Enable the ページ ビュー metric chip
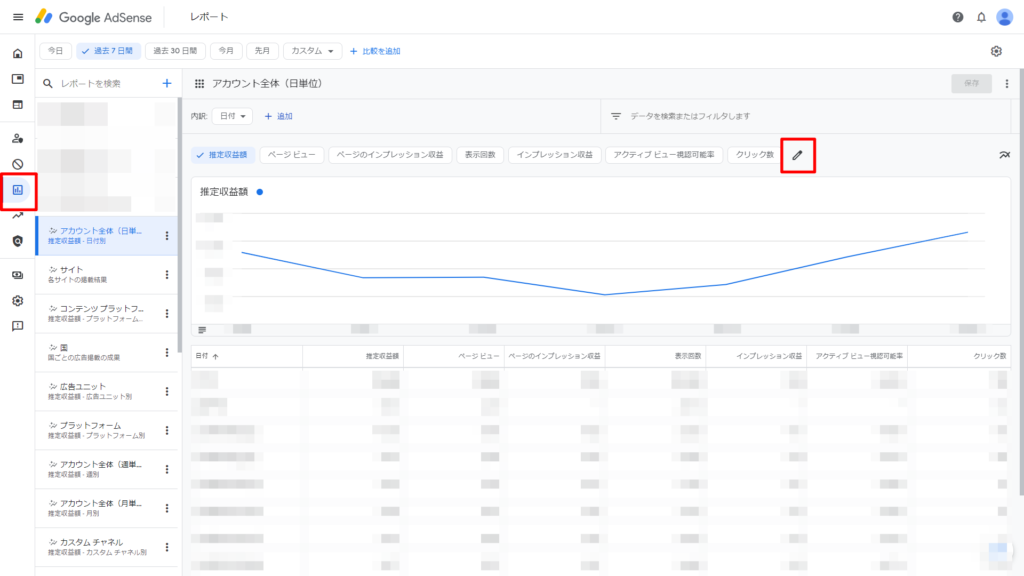Screen dimensions: 1024x576 [x=291, y=155]
